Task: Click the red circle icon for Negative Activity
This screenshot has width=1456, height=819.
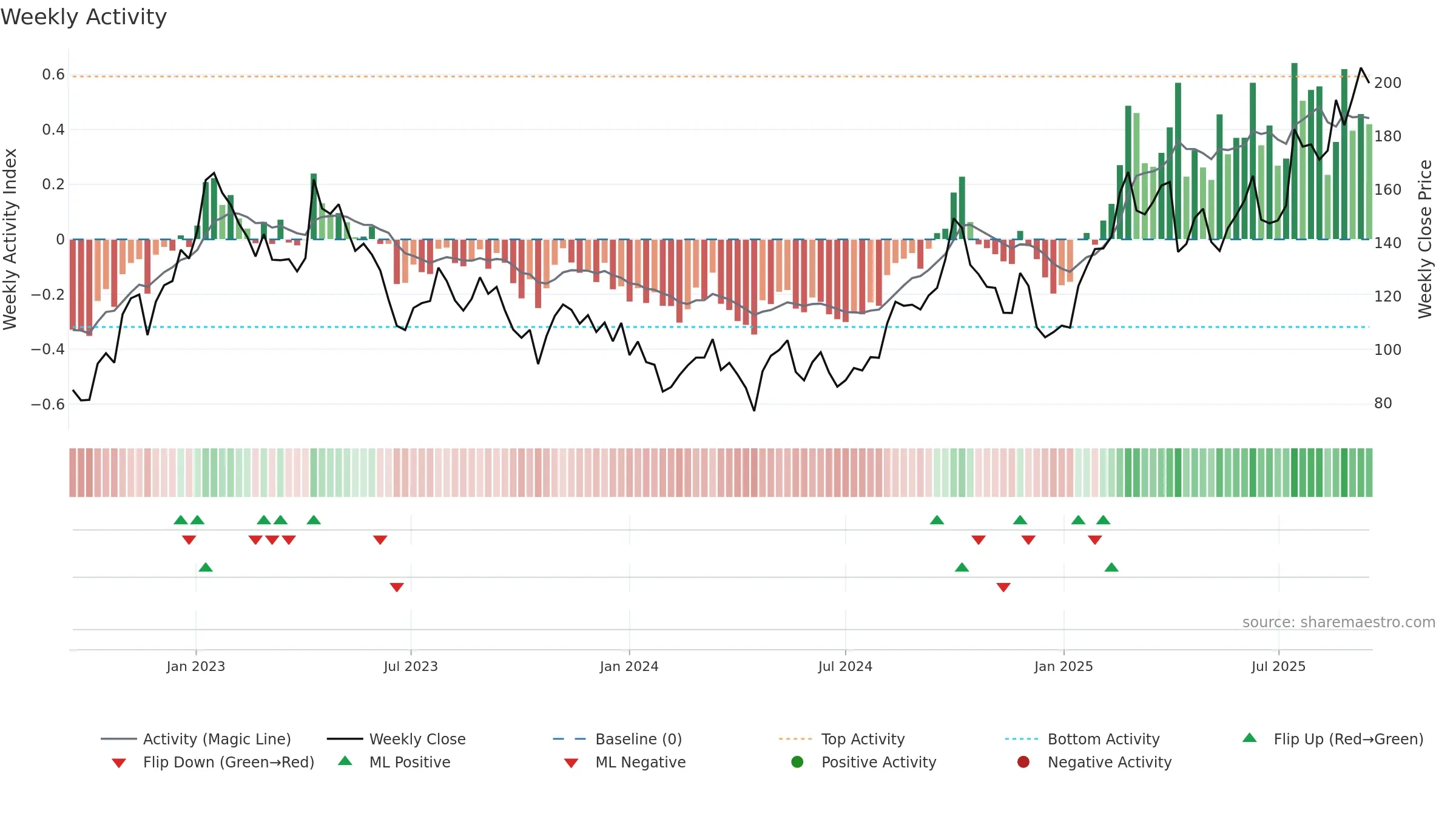Action: [x=1023, y=762]
